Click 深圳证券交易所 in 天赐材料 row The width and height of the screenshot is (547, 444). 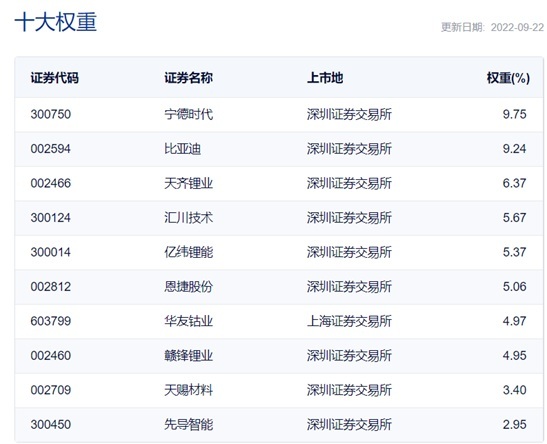(x=349, y=390)
